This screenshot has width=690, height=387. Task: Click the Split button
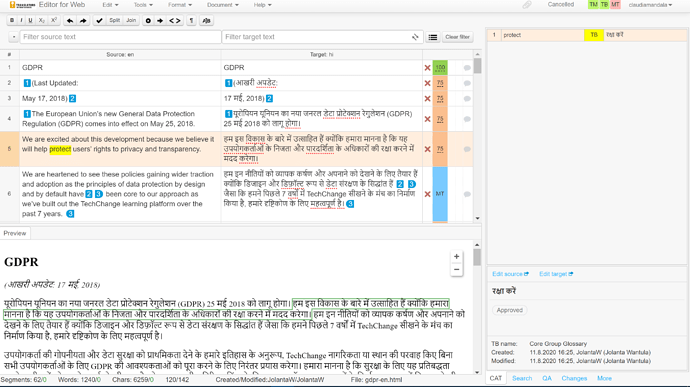(114, 20)
